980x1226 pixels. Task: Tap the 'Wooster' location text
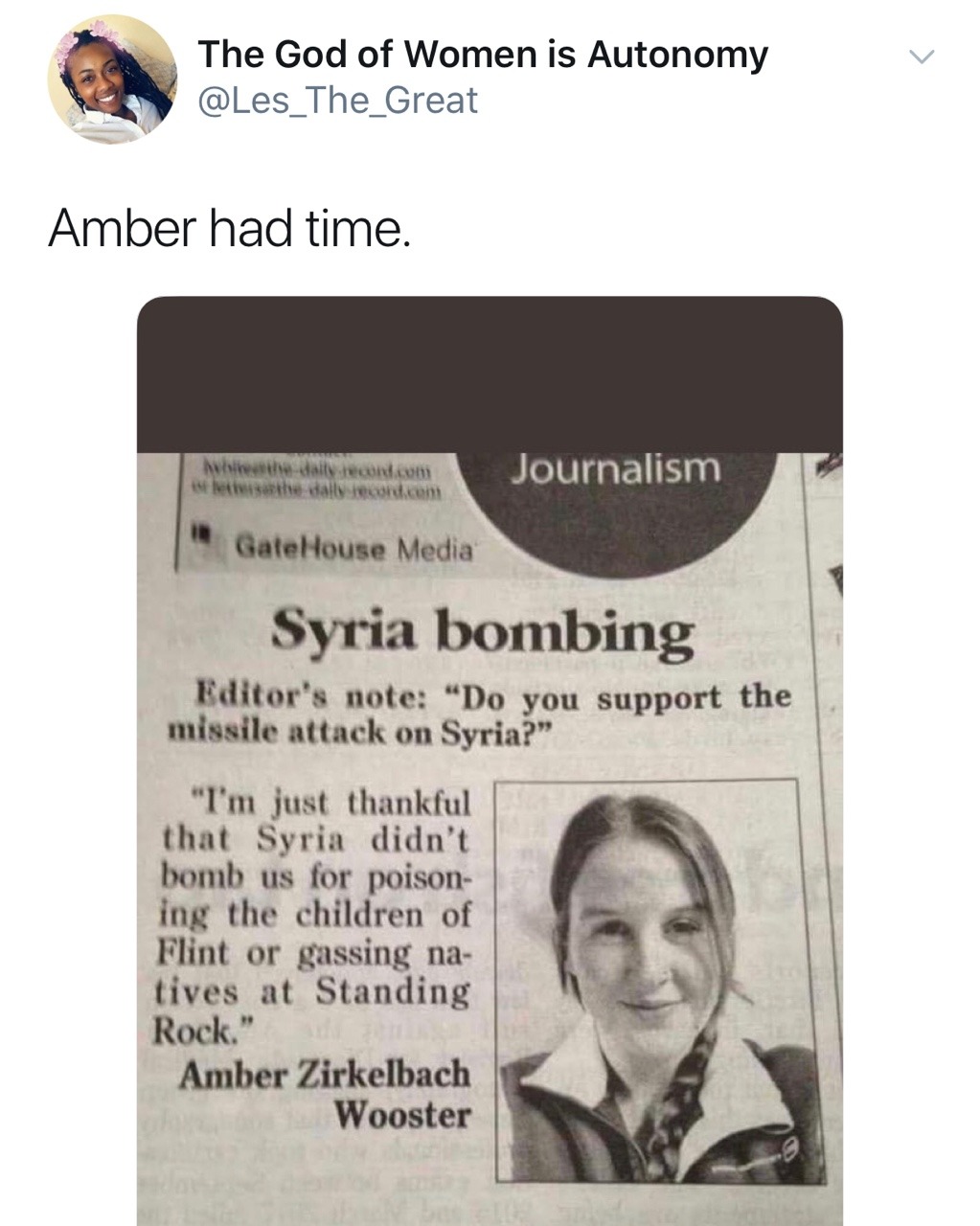pos(402,1116)
